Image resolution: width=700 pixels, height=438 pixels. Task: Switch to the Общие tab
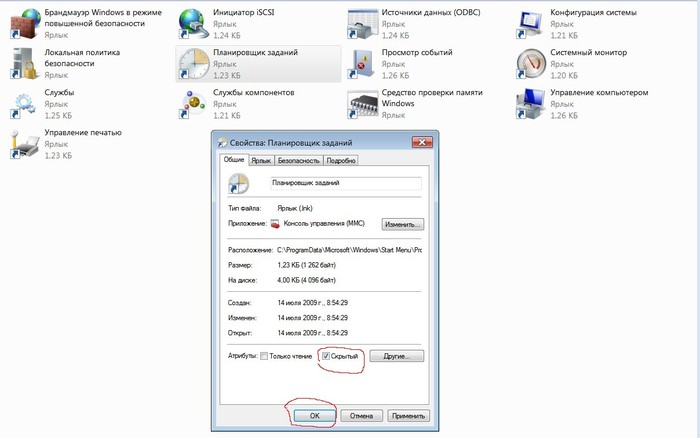point(234,159)
